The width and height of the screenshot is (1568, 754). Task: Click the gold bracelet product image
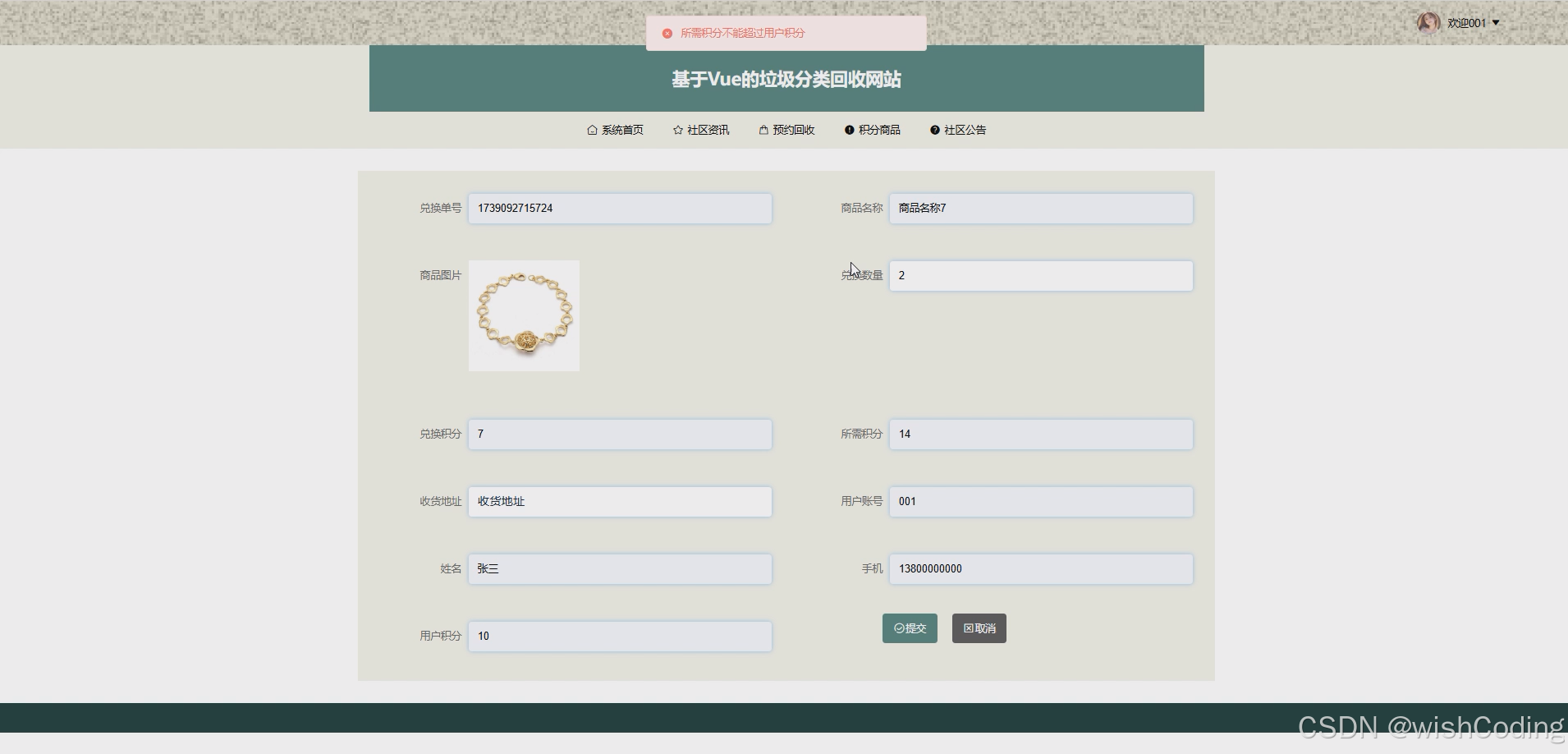click(x=523, y=315)
